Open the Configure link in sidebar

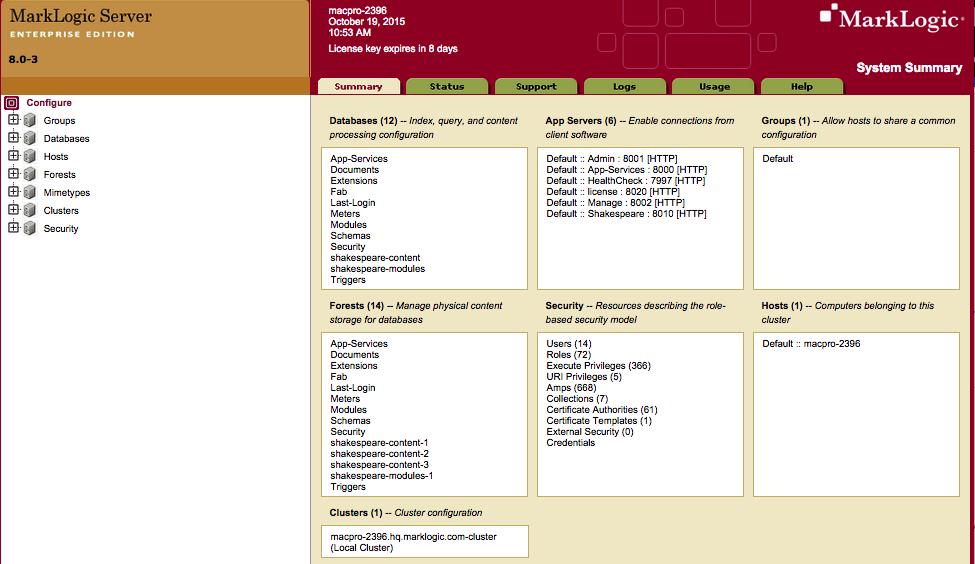pos(49,103)
